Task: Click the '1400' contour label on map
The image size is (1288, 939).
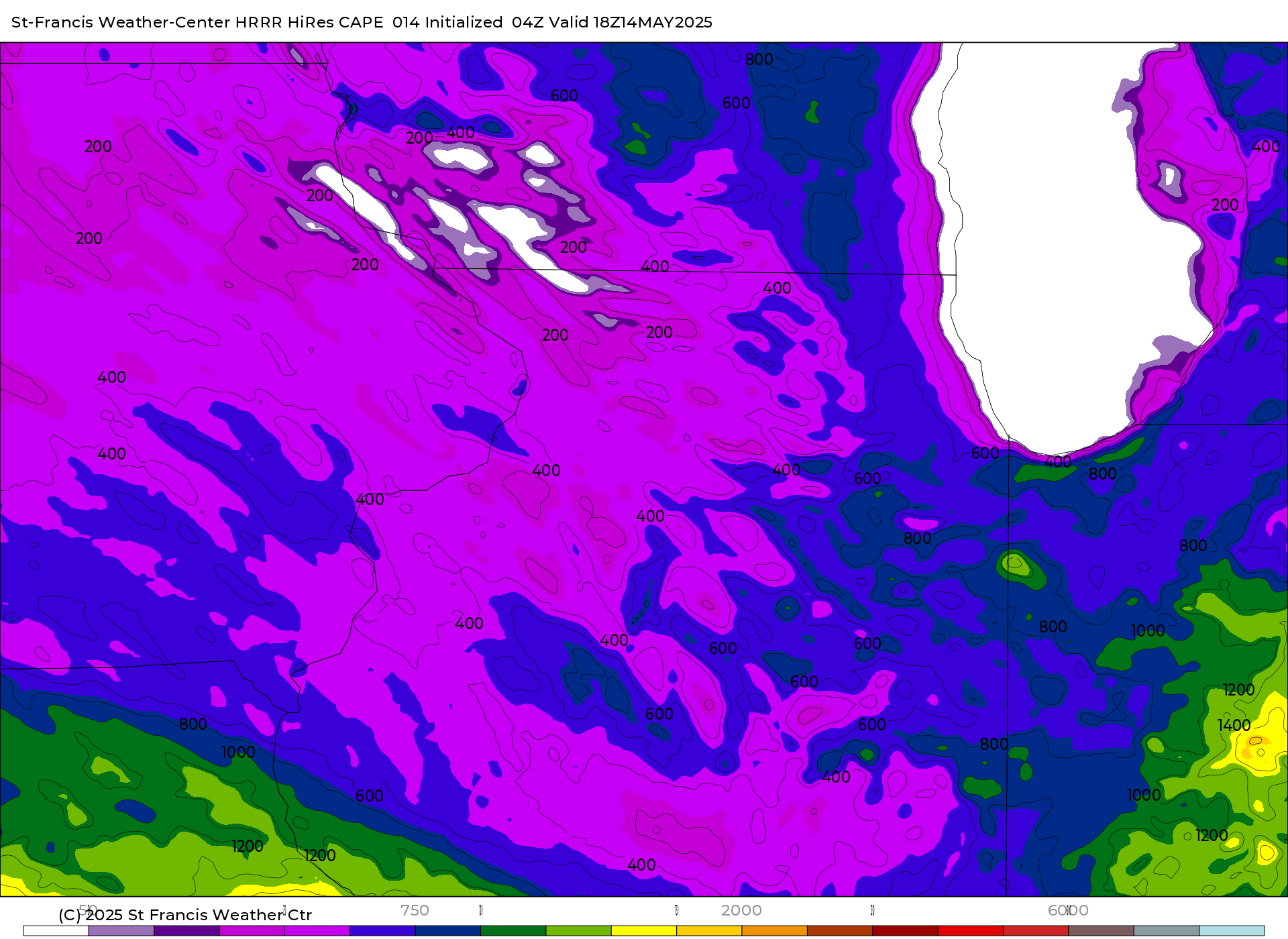Action: [x=1234, y=725]
